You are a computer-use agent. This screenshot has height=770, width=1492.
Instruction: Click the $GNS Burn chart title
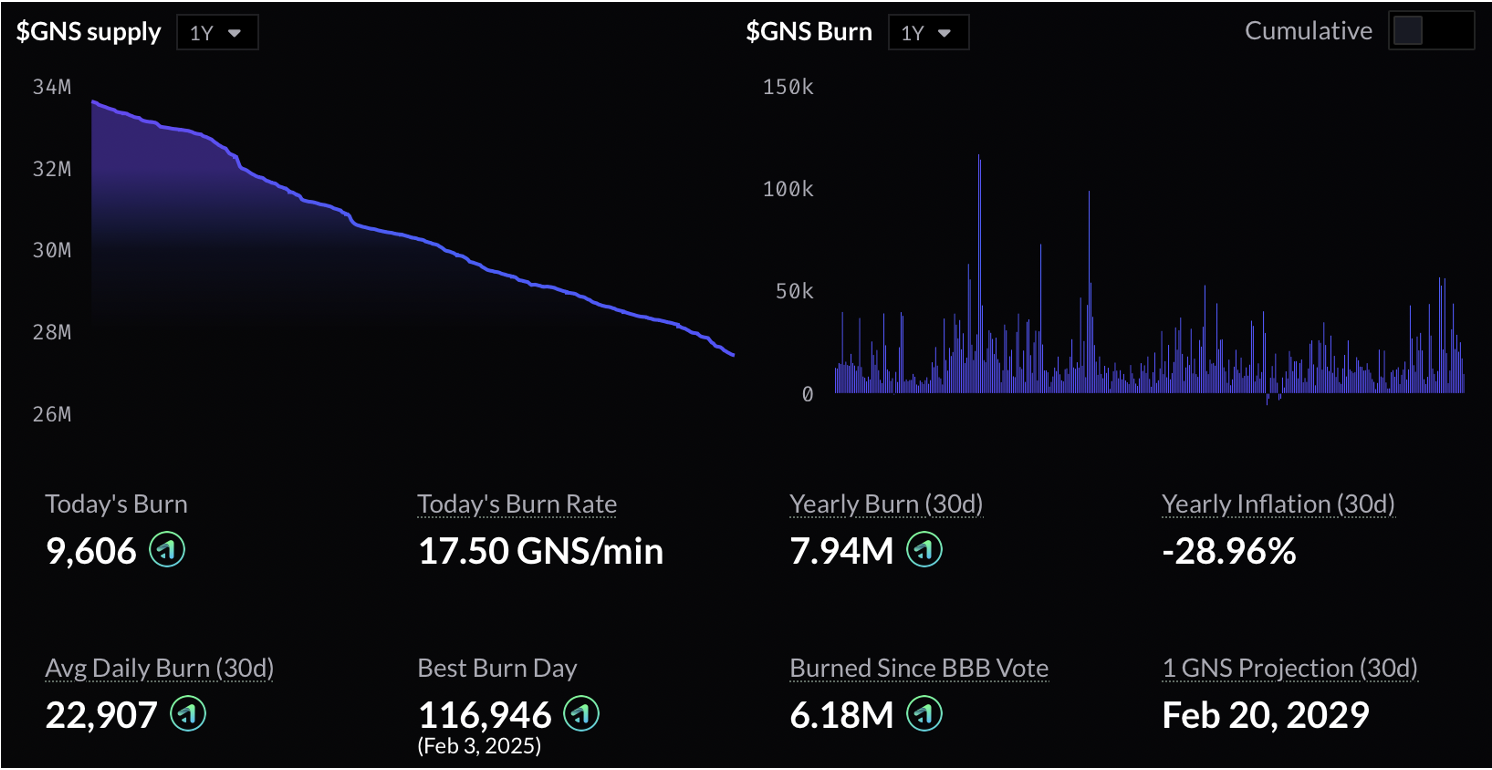(x=809, y=32)
